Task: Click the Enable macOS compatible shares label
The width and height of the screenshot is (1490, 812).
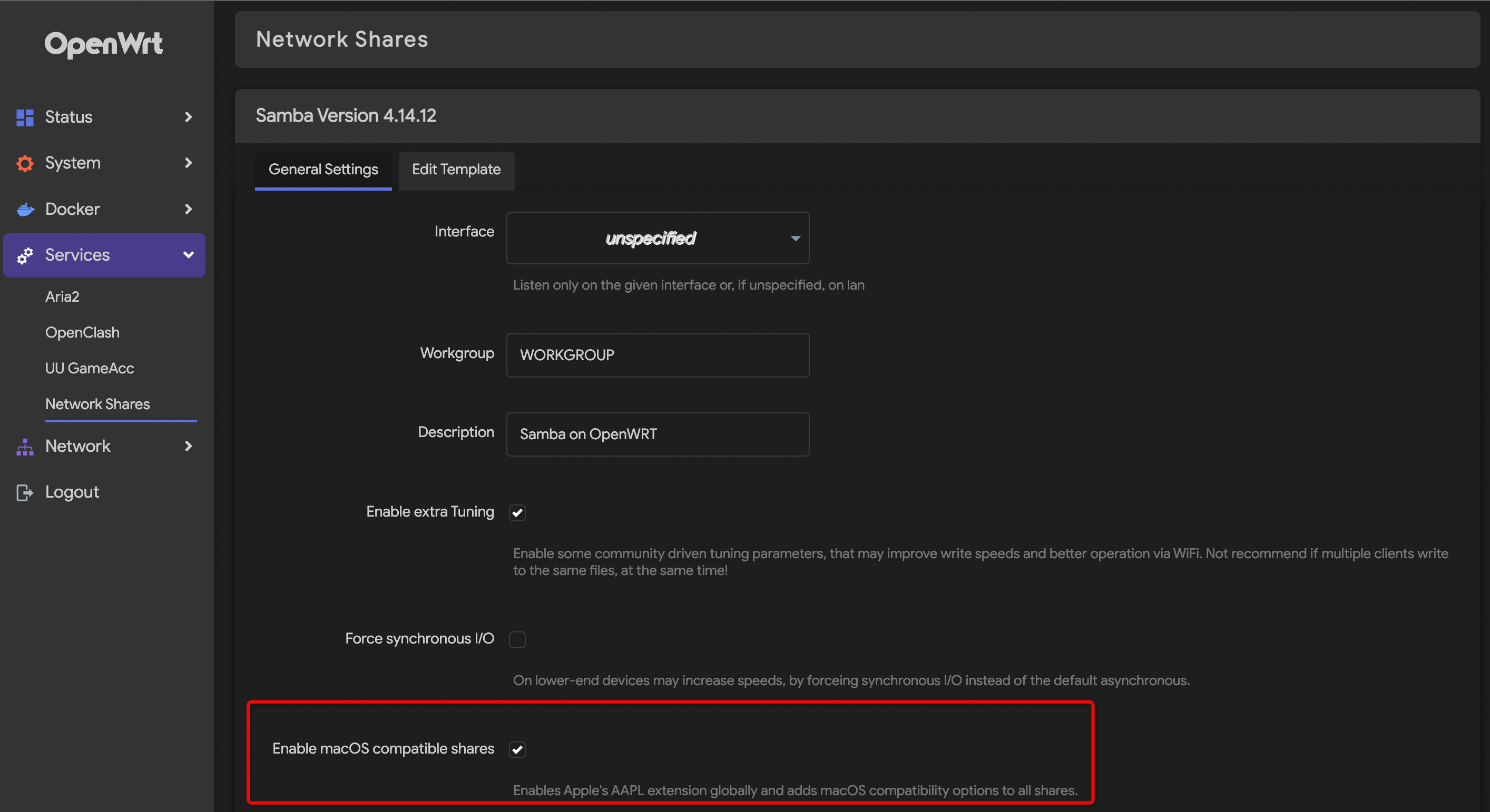Action: pos(384,749)
